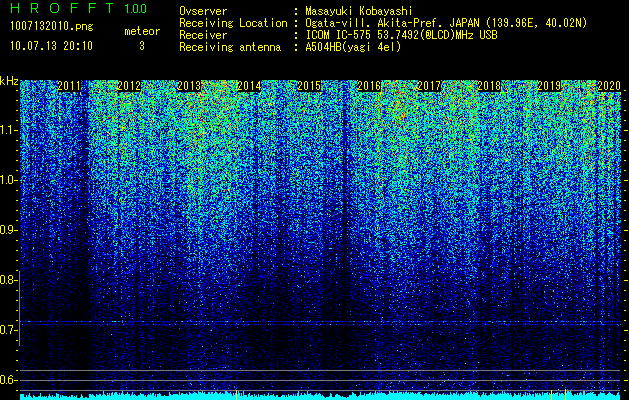Click the 1.0 kHz axis tick label

tap(8, 180)
